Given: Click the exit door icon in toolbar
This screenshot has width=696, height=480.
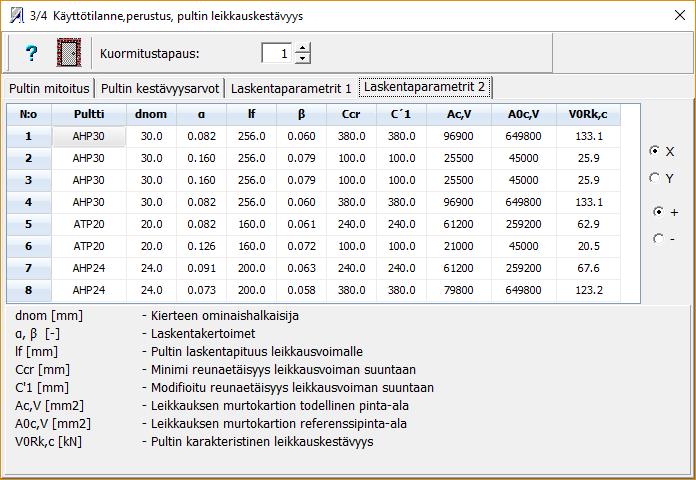Looking at the screenshot, I should [x=69, y=53].
